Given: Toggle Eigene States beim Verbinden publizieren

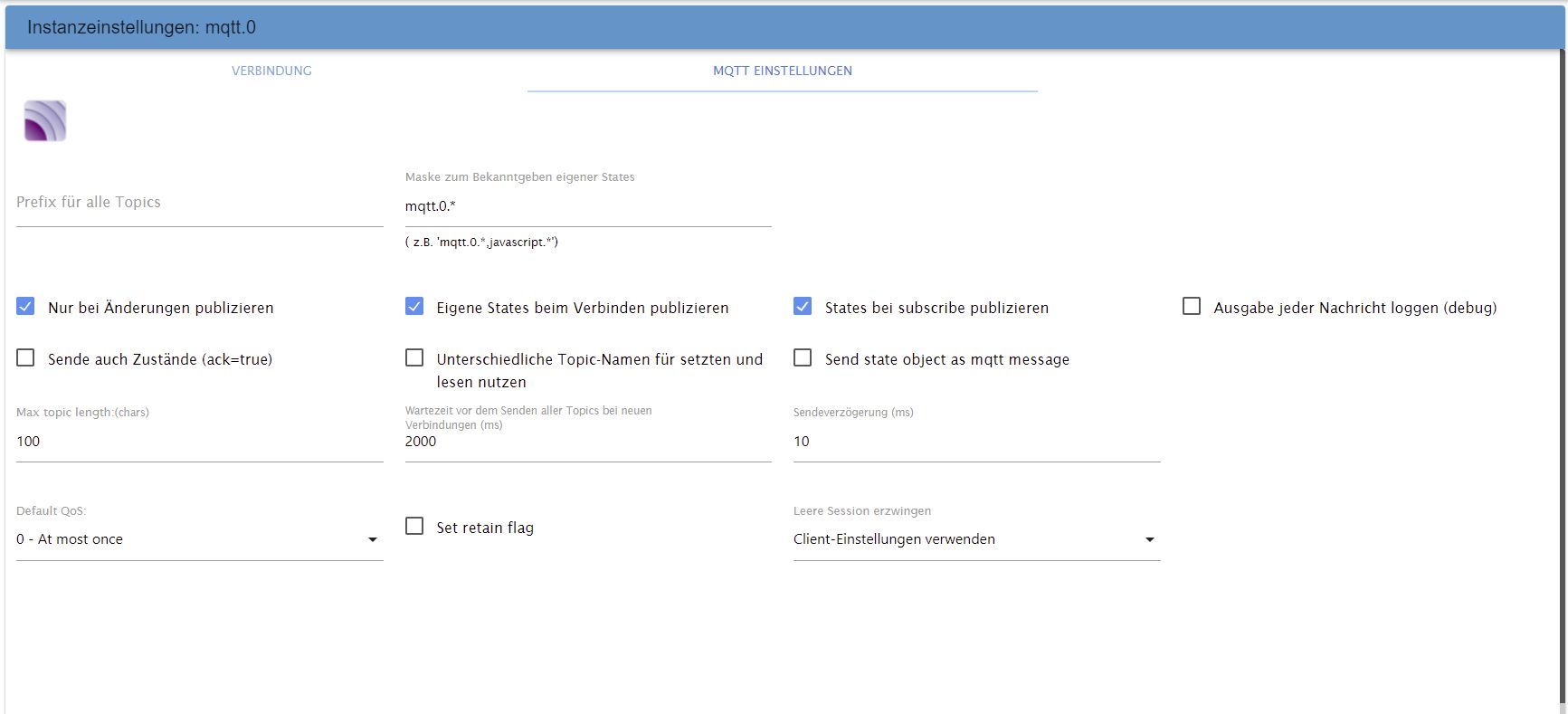Looking at the screenshot, I should pyautogui.click(x=414, y=307).
